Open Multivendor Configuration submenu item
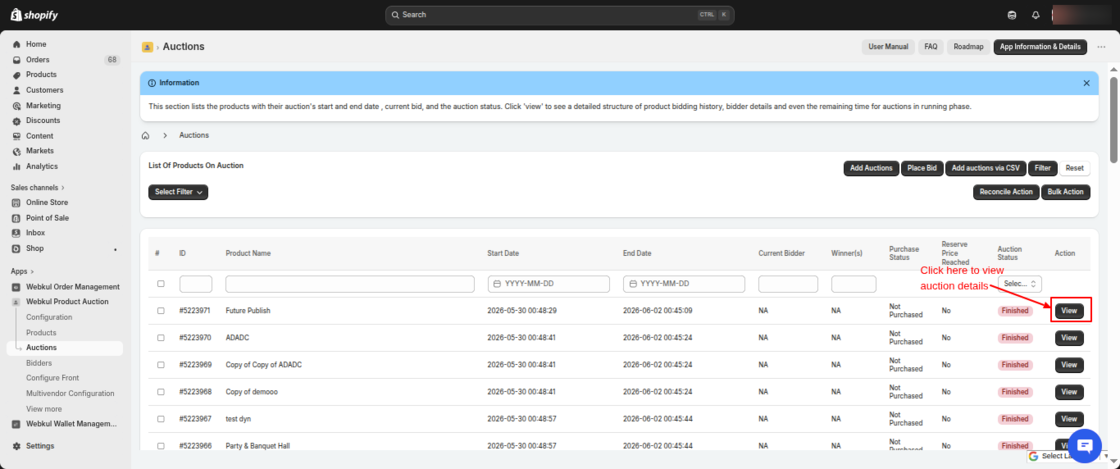This screenshot has height=469, width=1120. (70, 393)
